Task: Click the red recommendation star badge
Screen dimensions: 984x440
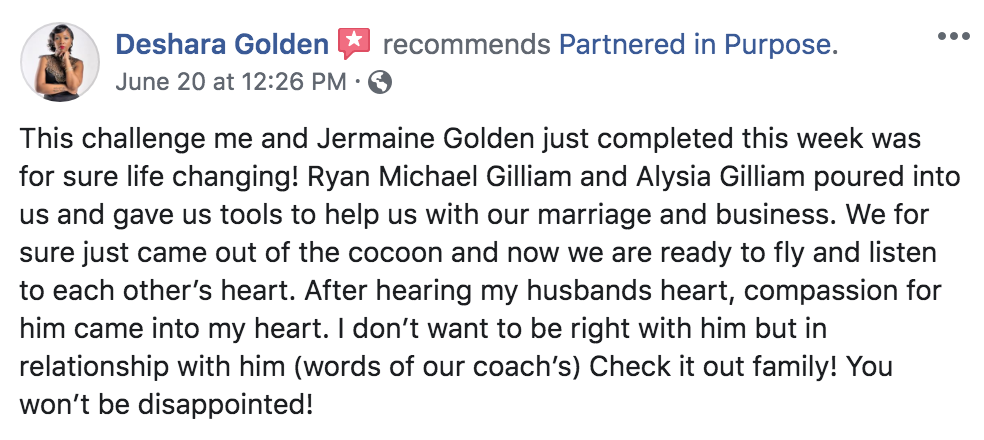Action: (x=354, y=44)
